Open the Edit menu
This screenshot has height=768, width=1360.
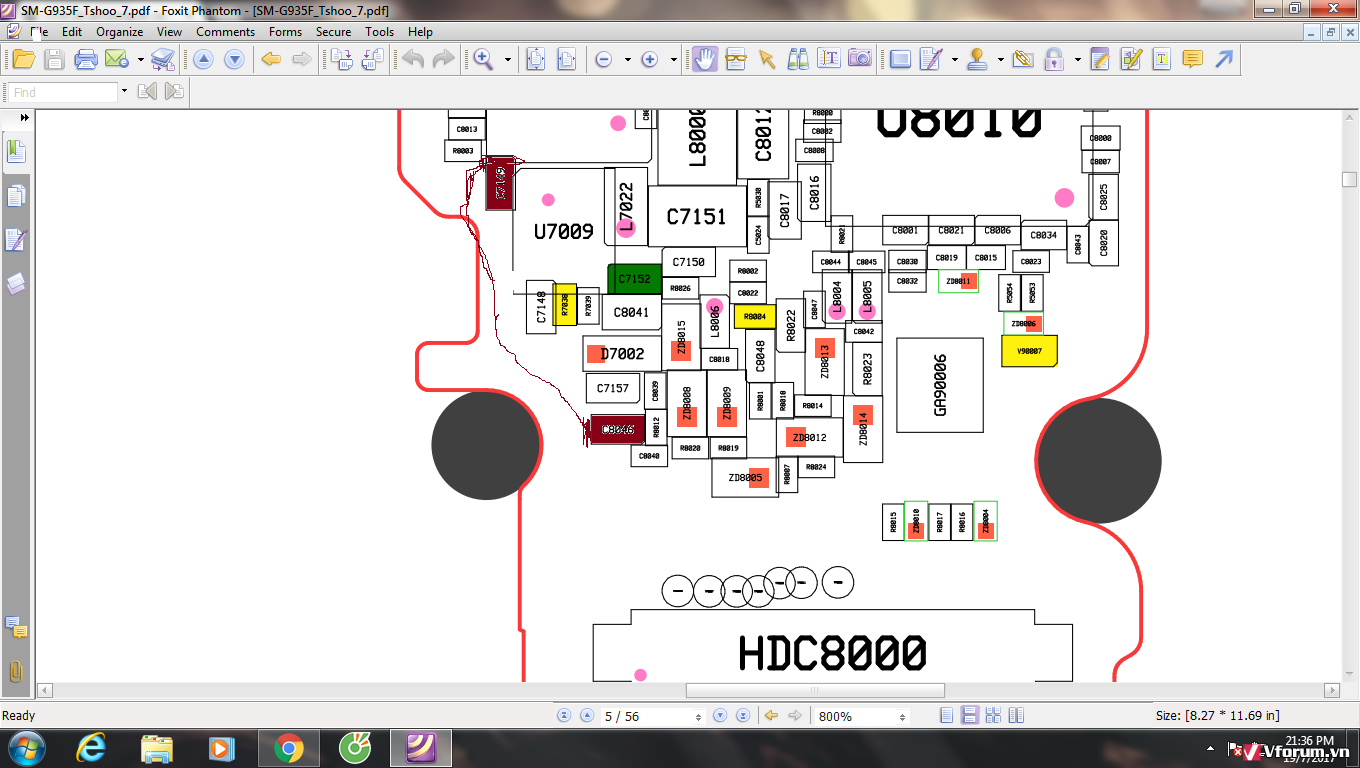click(x=72, y=32)
